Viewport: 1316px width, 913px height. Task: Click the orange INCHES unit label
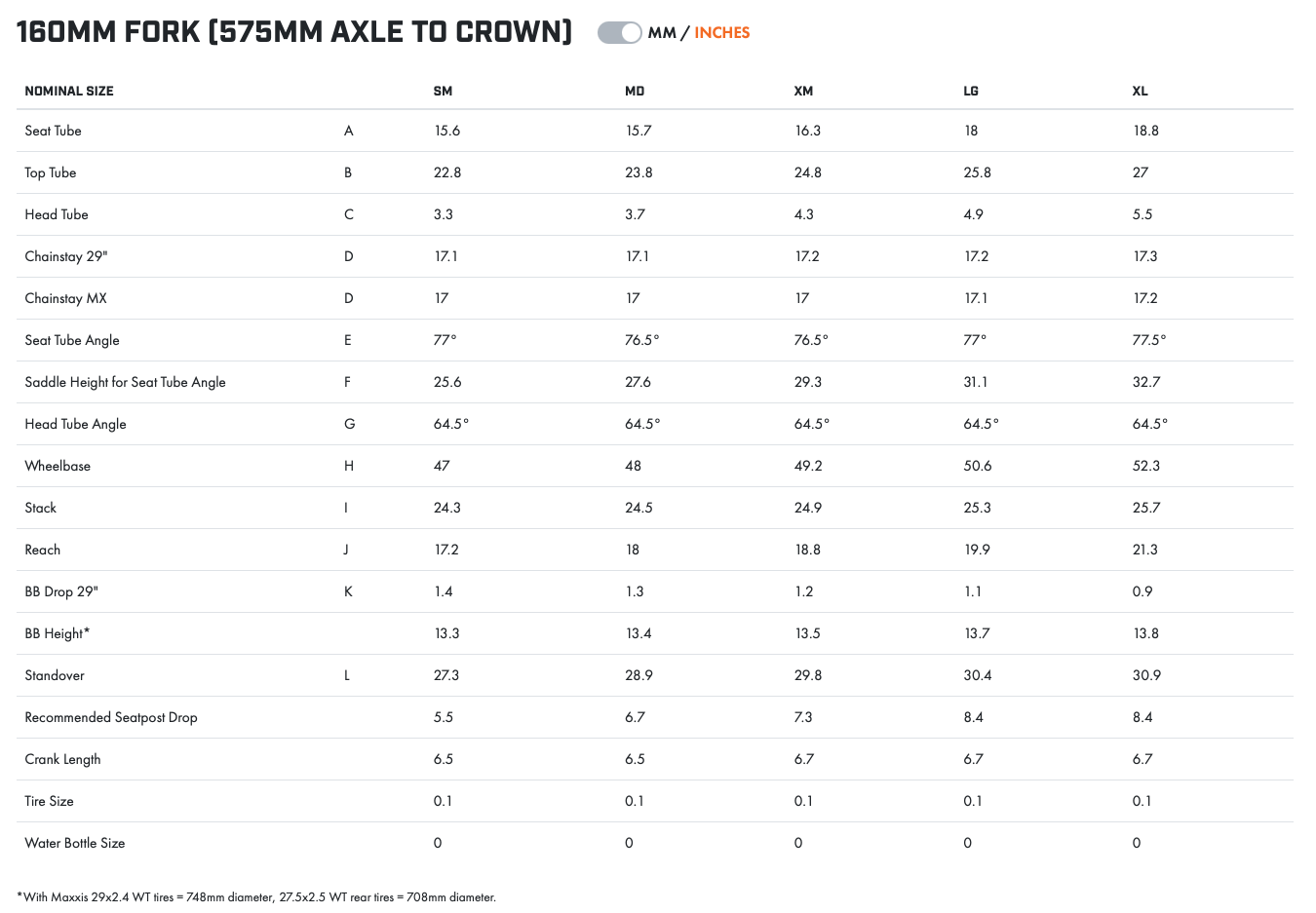coord(722,33)
